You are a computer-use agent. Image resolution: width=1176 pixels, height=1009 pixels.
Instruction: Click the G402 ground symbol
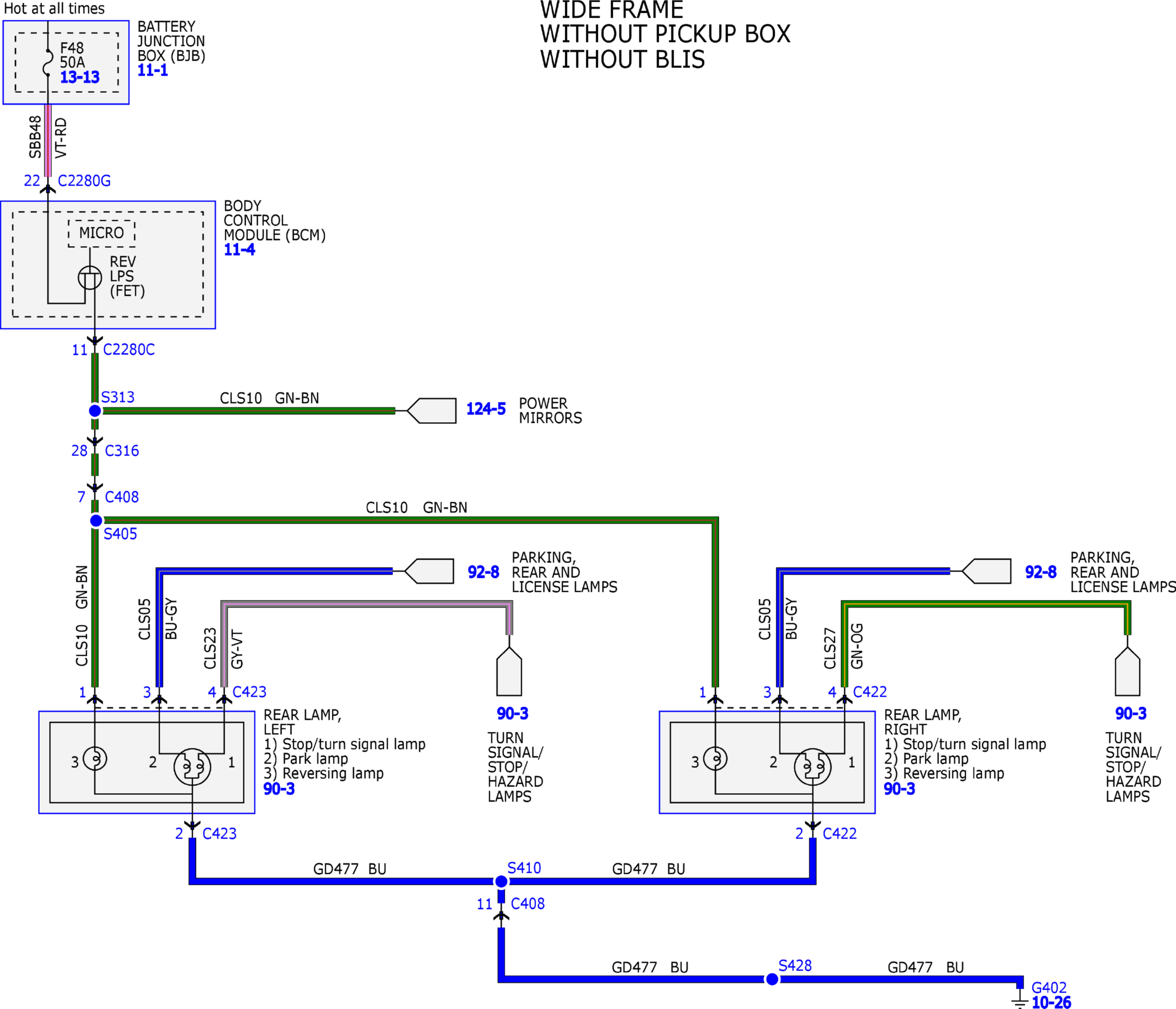click(x=1019, y=1000)
